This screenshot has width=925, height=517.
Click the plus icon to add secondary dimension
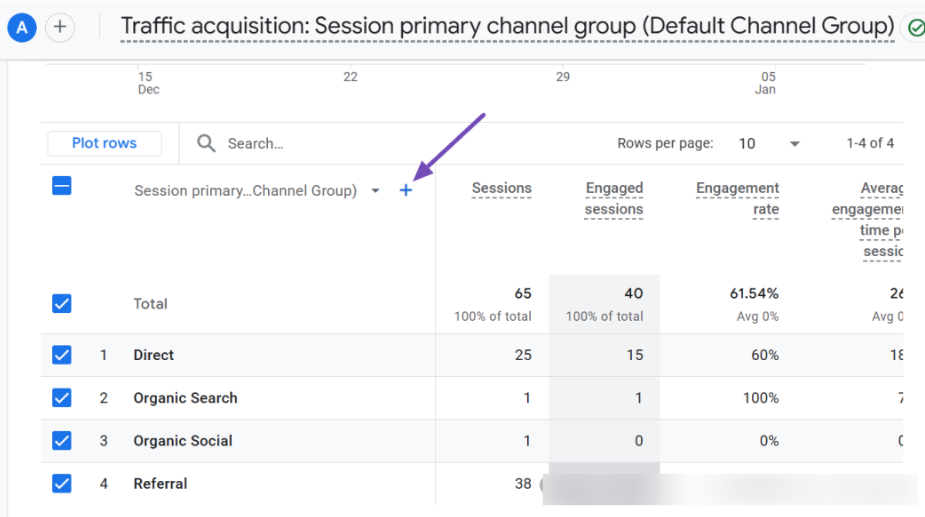[x=405, y=190]
